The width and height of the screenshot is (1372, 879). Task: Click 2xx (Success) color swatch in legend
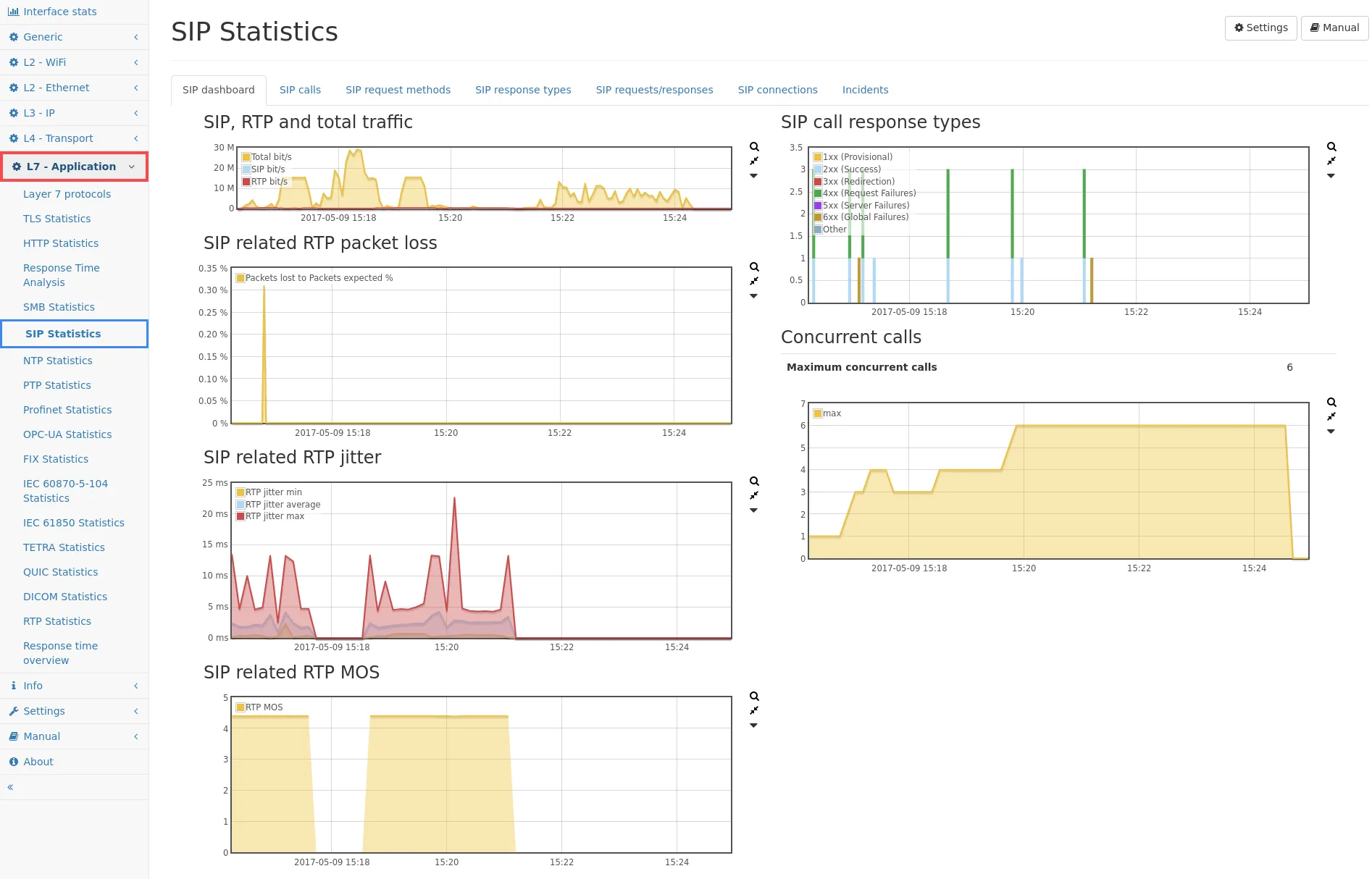tap(818, 169)
